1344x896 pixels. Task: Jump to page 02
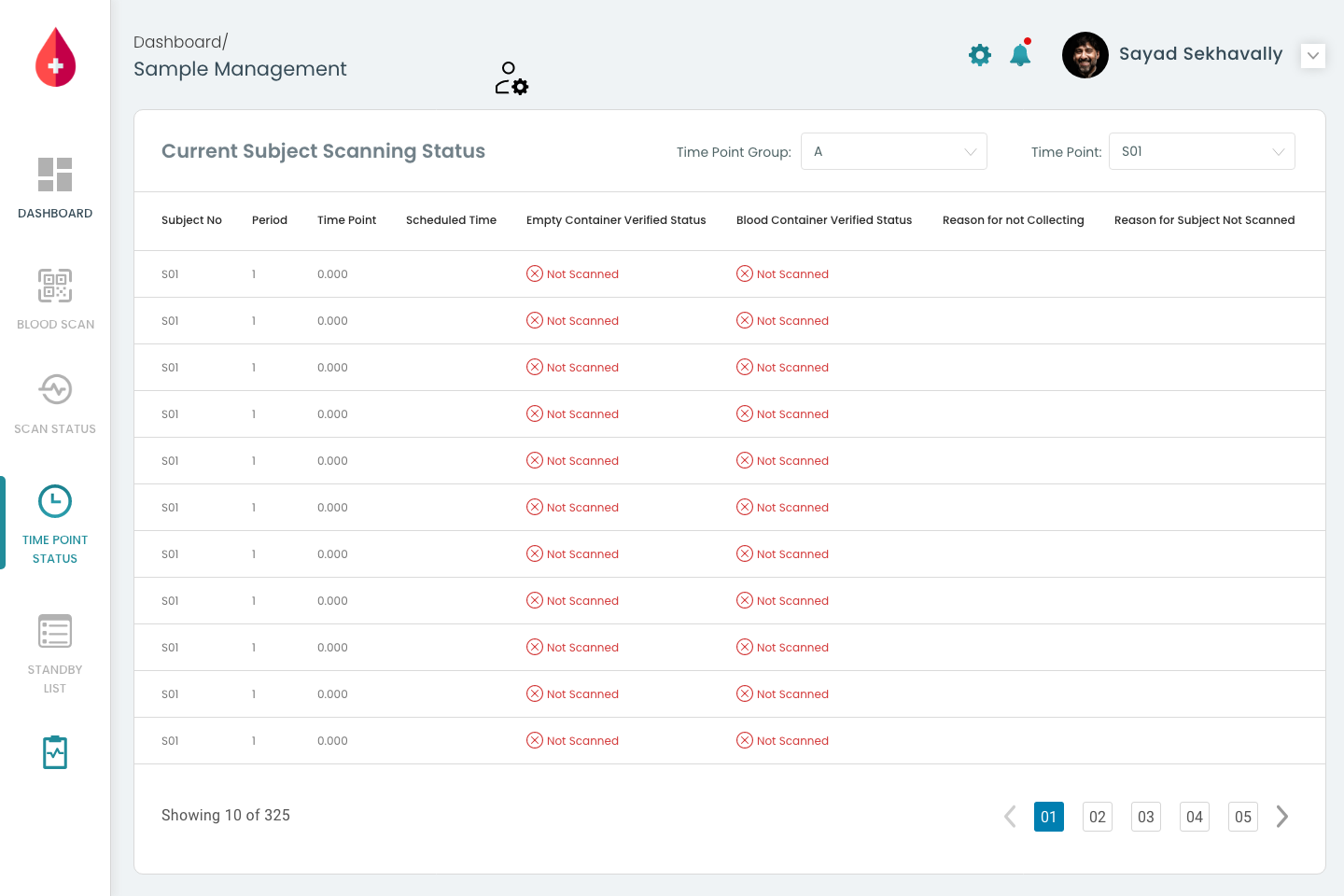pyautogui.click(x=1098, y=817)
